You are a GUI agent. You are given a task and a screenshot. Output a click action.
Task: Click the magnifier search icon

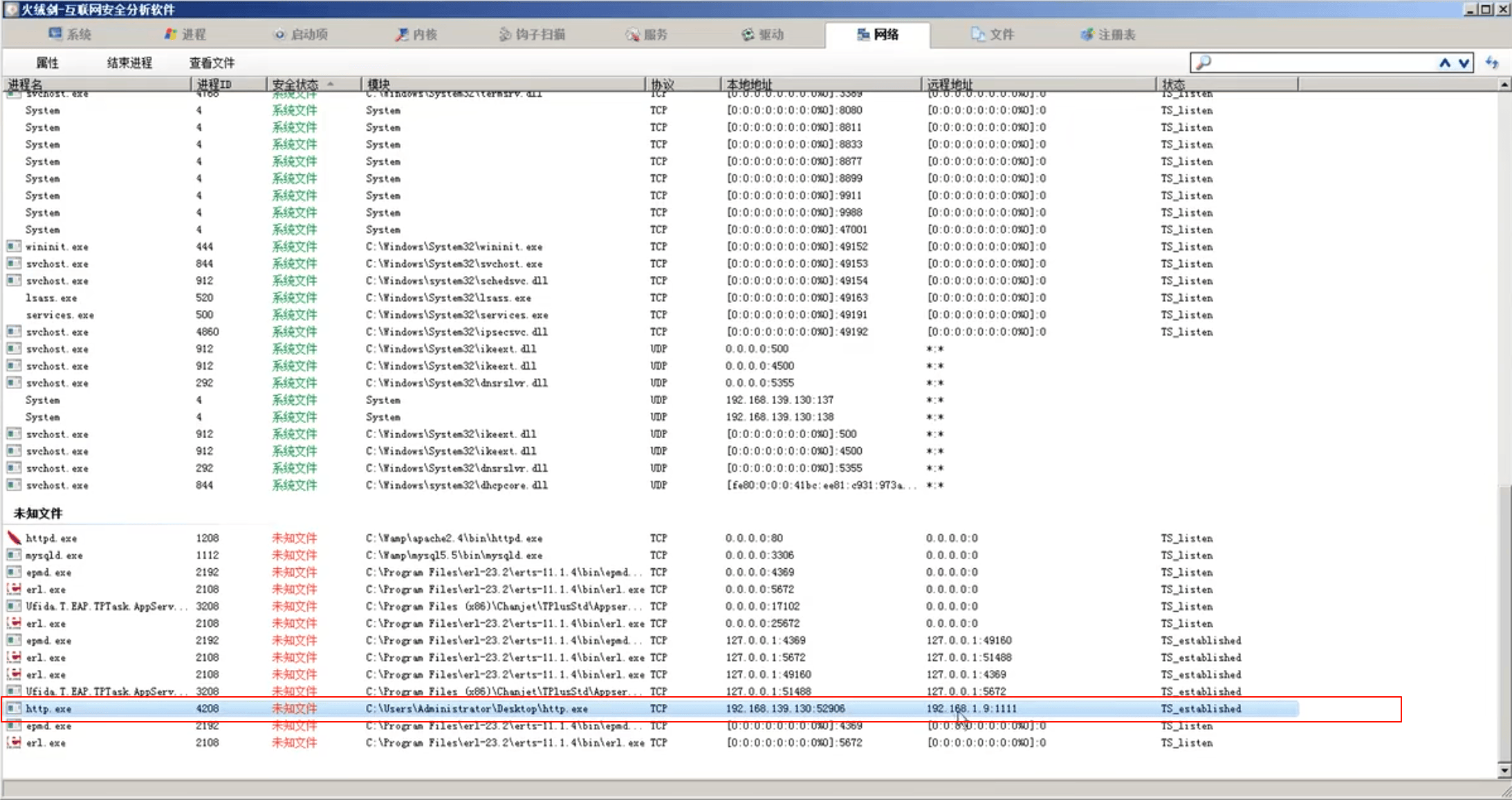[1204, 63]
